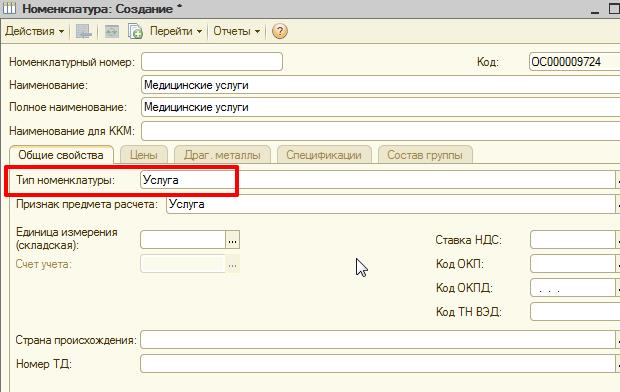Click the Ставка НДС label
The image size is (620, 392).
[x=469, y=240]
